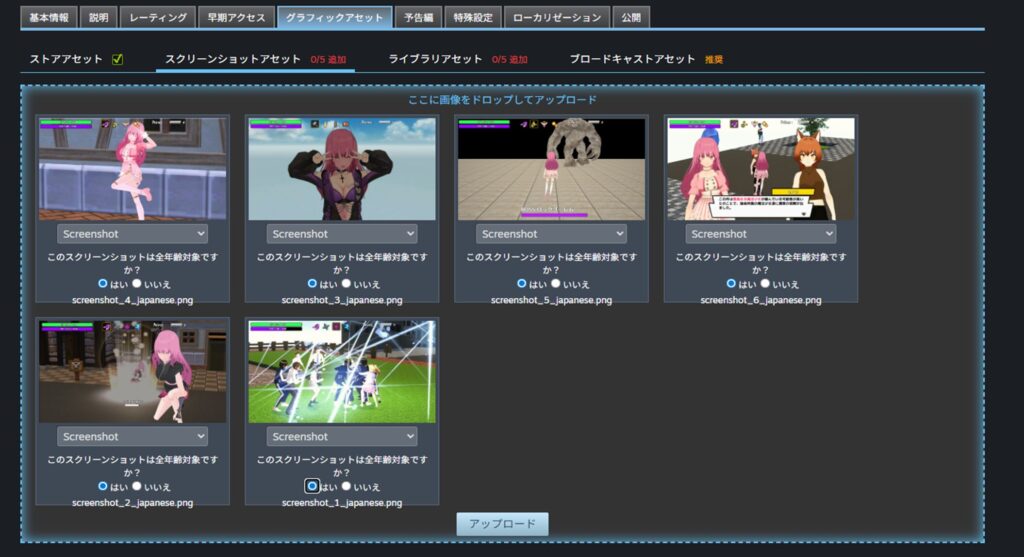Click the screenshot_2_japanese.png thumbnail
Image resolution: width=1024 pixels, height=557 pixels.
click(x=132, y=372)
